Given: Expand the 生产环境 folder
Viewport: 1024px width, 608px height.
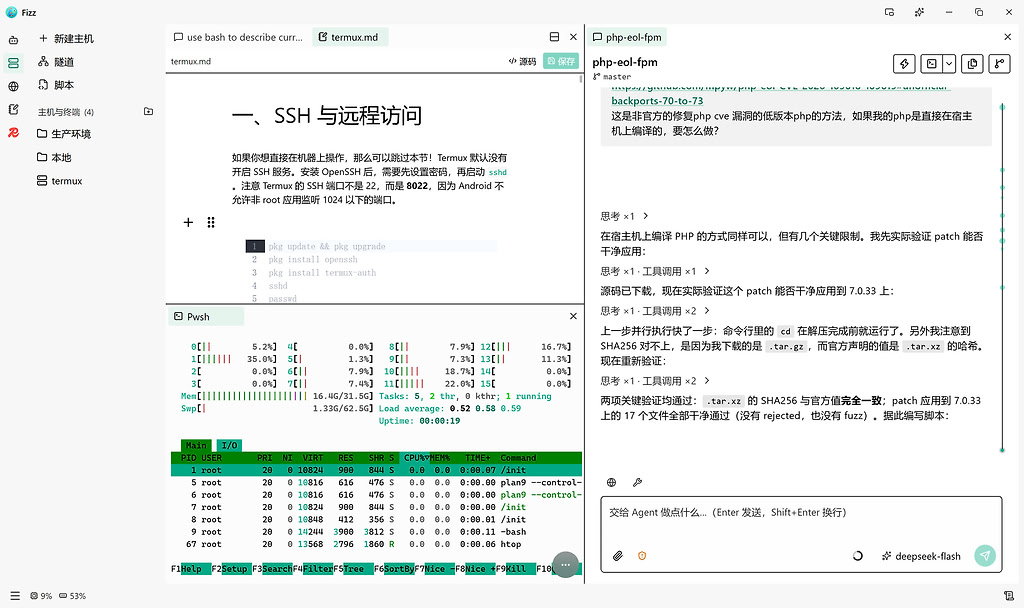Looking at the screenshot, I should 64,134.
